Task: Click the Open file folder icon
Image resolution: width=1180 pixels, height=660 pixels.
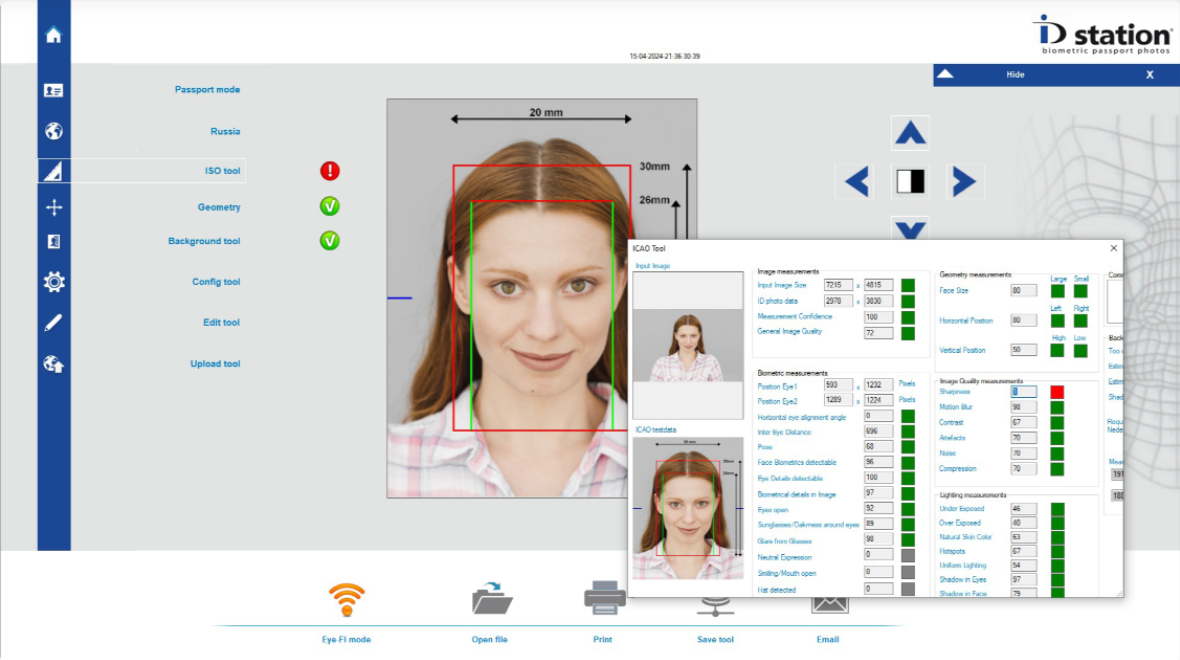Action: coord(491,600)
